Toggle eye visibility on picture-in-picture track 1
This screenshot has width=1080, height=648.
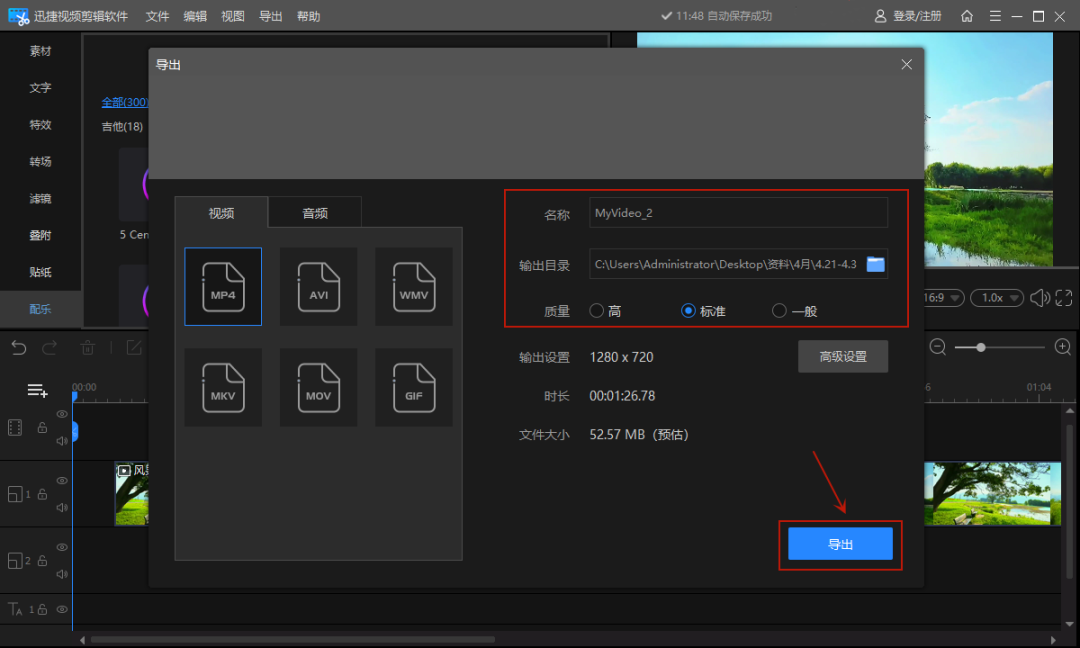pyautogui.click(x=62, y=481)
